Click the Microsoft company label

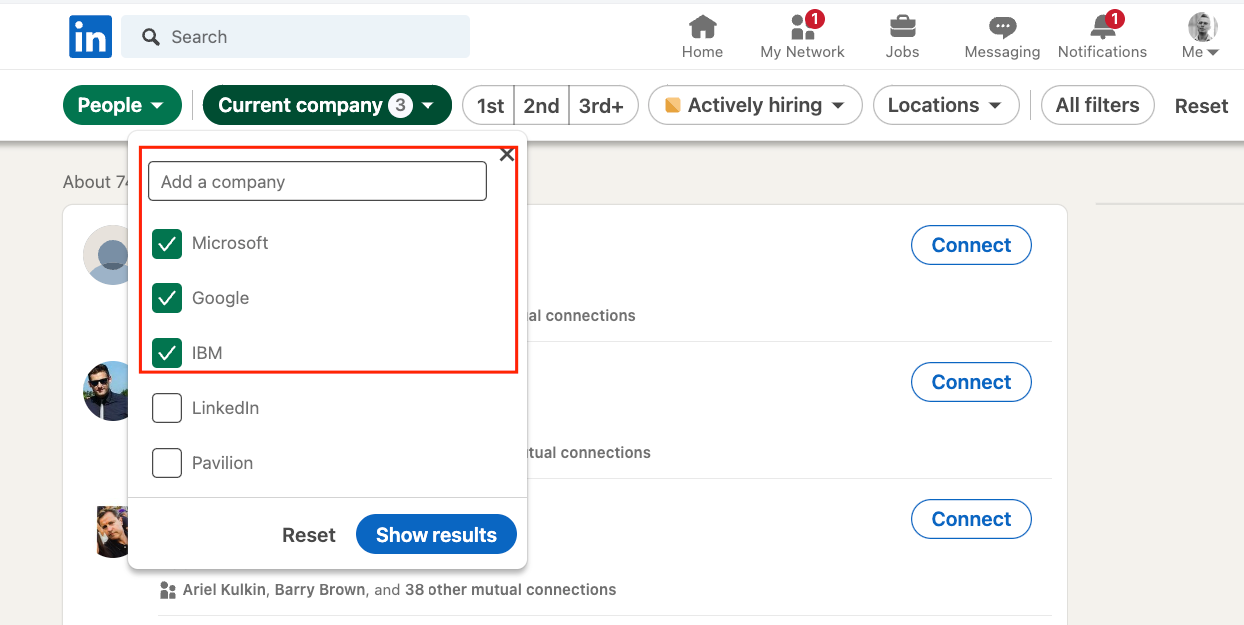point(230,243)
